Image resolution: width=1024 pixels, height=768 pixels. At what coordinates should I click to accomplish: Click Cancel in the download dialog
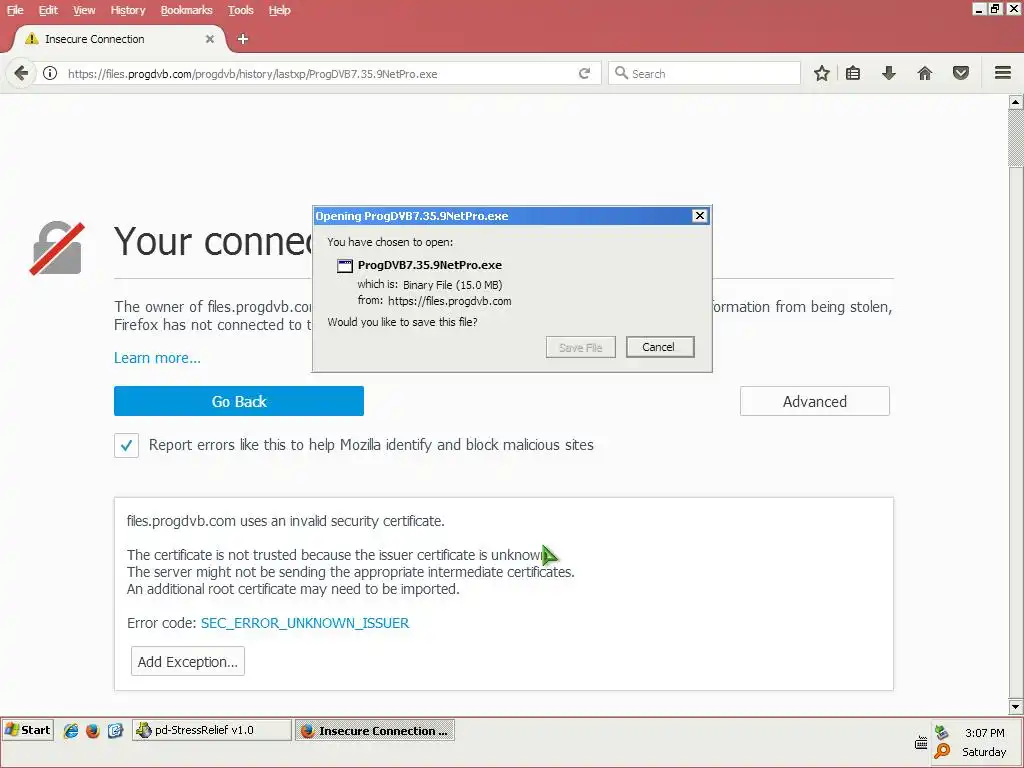(660, 347)
